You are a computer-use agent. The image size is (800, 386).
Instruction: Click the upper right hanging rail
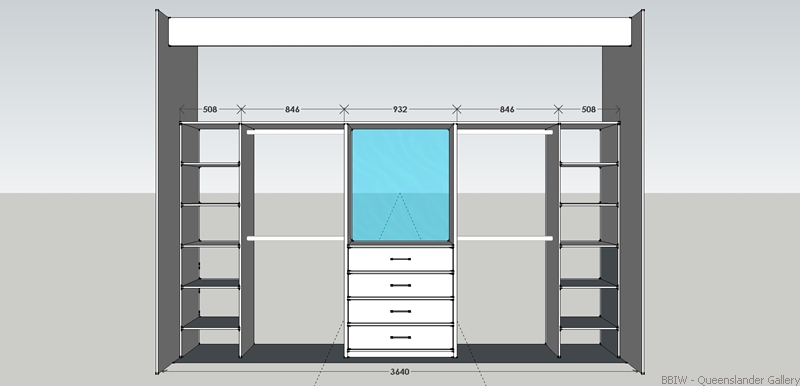505,132
